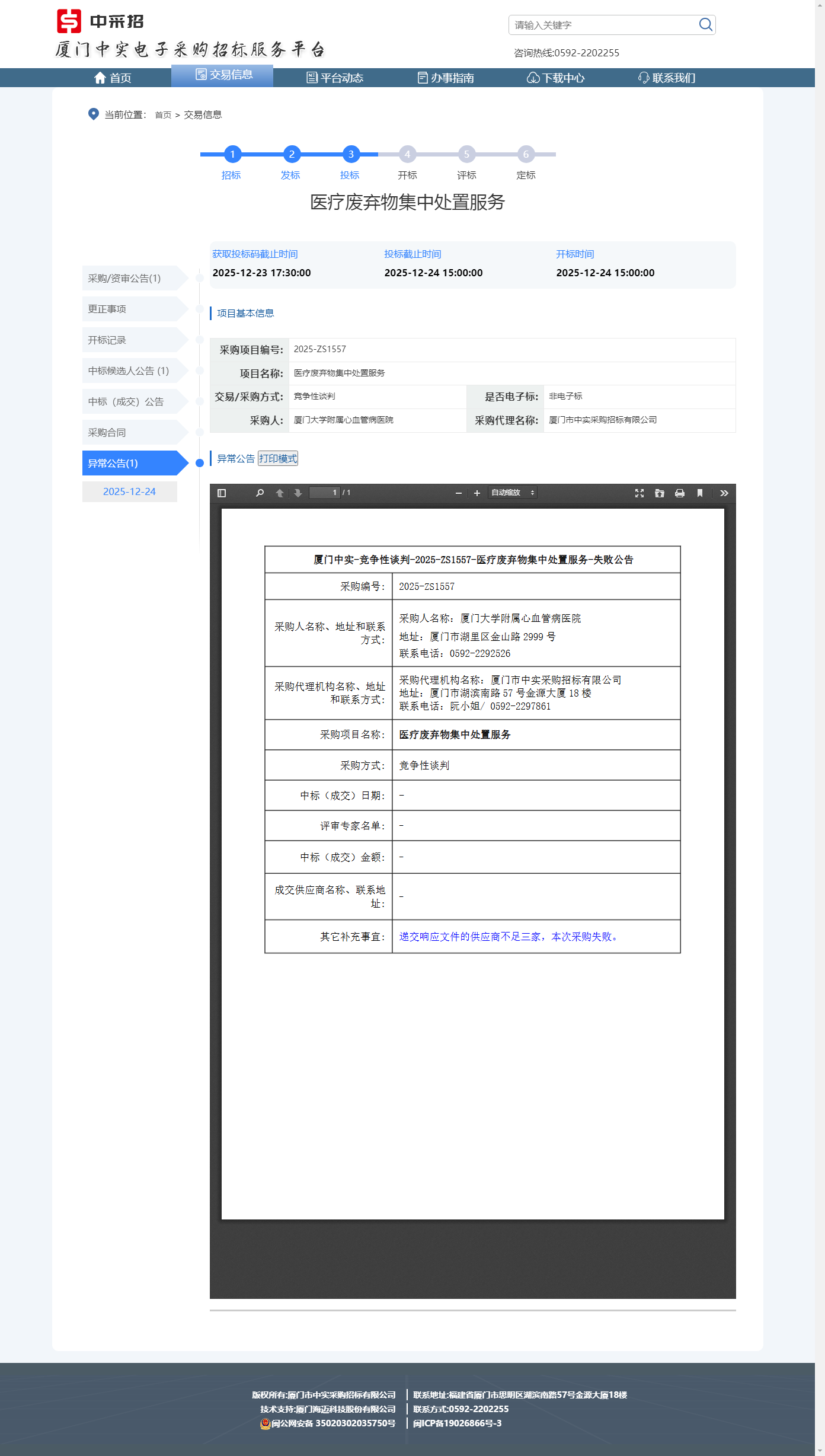Click the project number value 2025-ZS1557
Viewport: 825px width, 1456px height.
pos(320,349)
